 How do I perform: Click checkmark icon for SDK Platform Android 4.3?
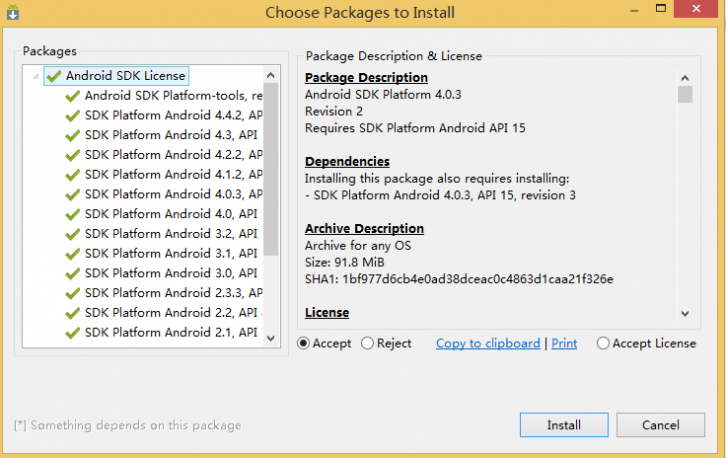(73, 135)
